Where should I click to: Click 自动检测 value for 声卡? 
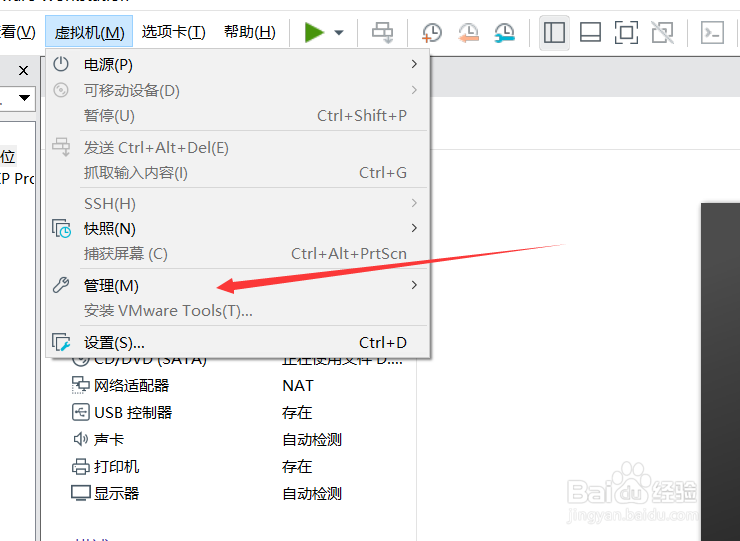pyautogui.click(x=312, y=440)
